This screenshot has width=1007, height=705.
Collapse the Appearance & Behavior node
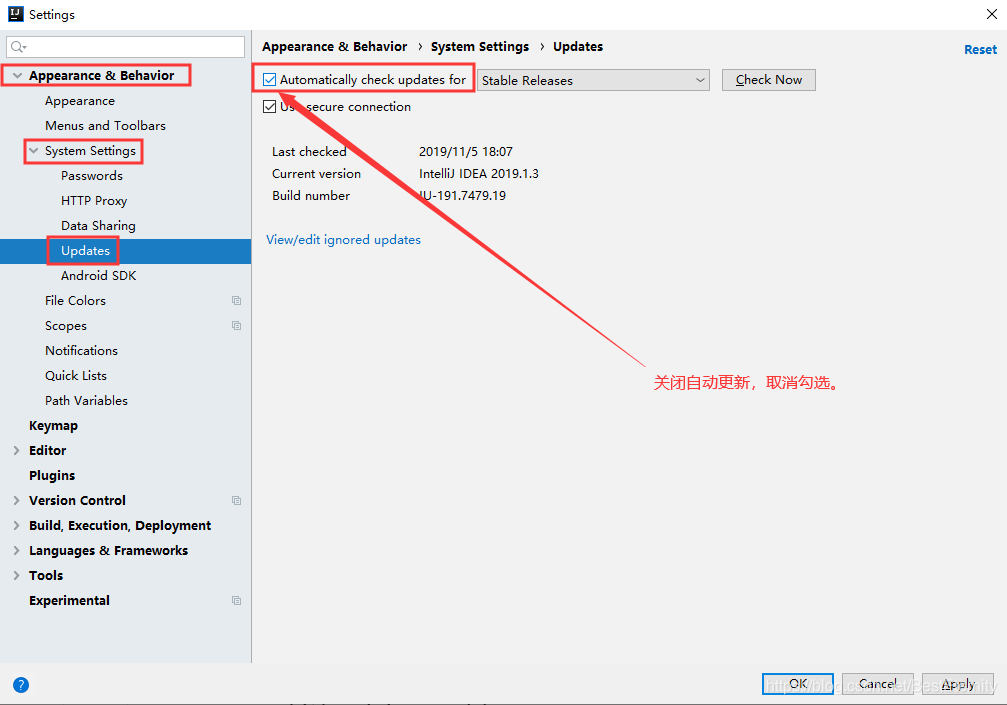[17, 76]
